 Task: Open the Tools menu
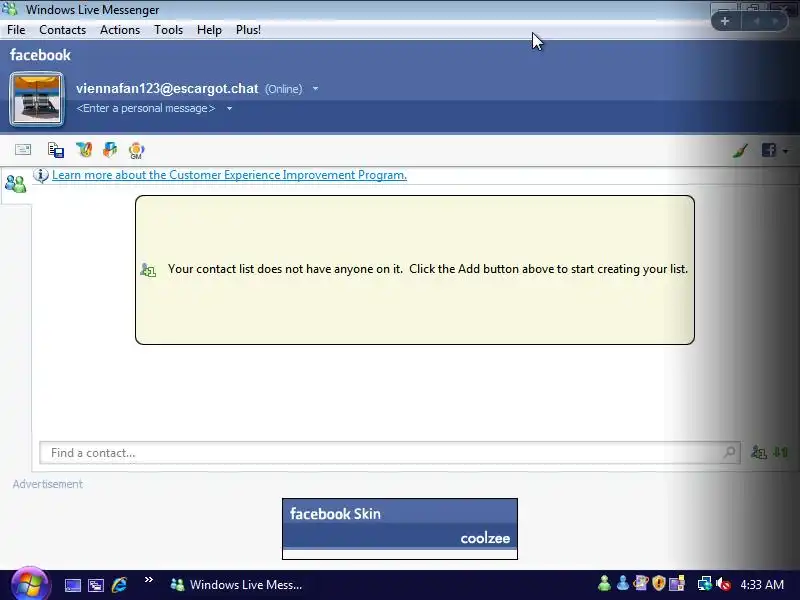coord(168,30)
